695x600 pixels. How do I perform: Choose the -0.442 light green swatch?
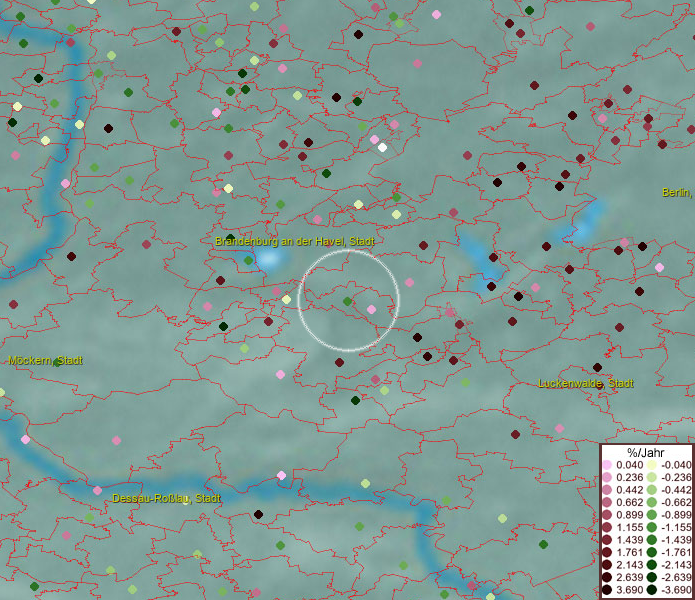(652, 490)
